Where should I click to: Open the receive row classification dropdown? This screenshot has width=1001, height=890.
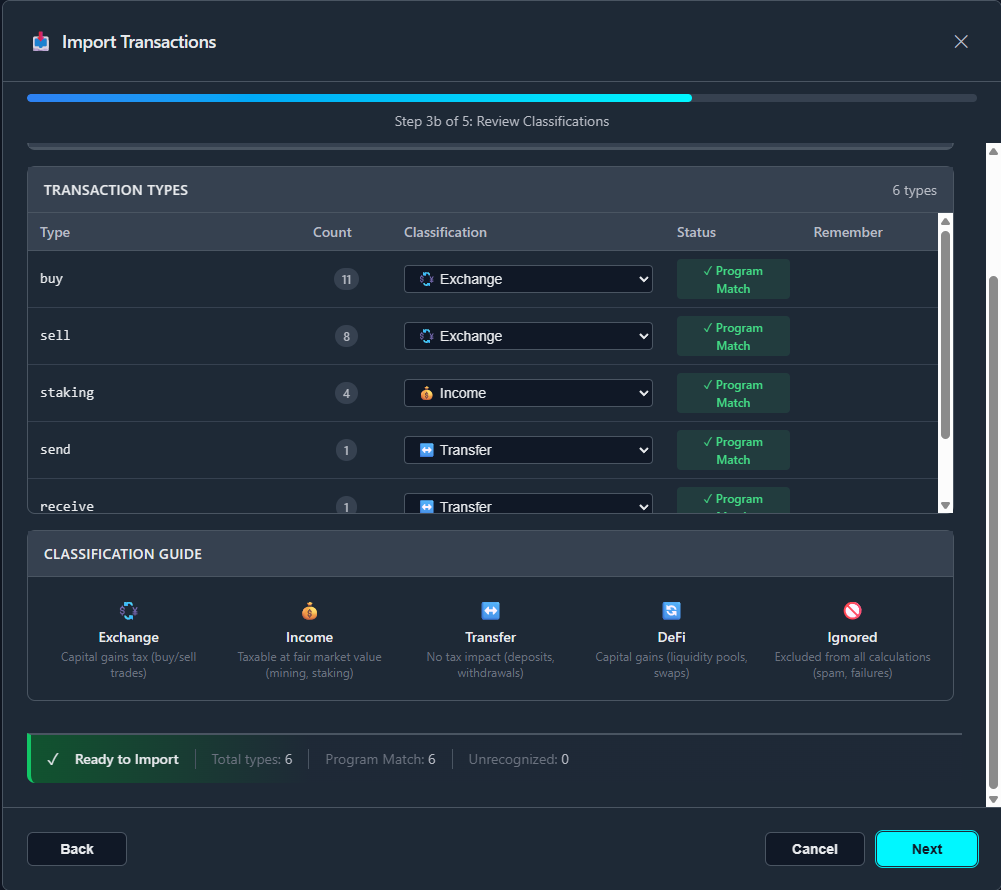(528, 505)
